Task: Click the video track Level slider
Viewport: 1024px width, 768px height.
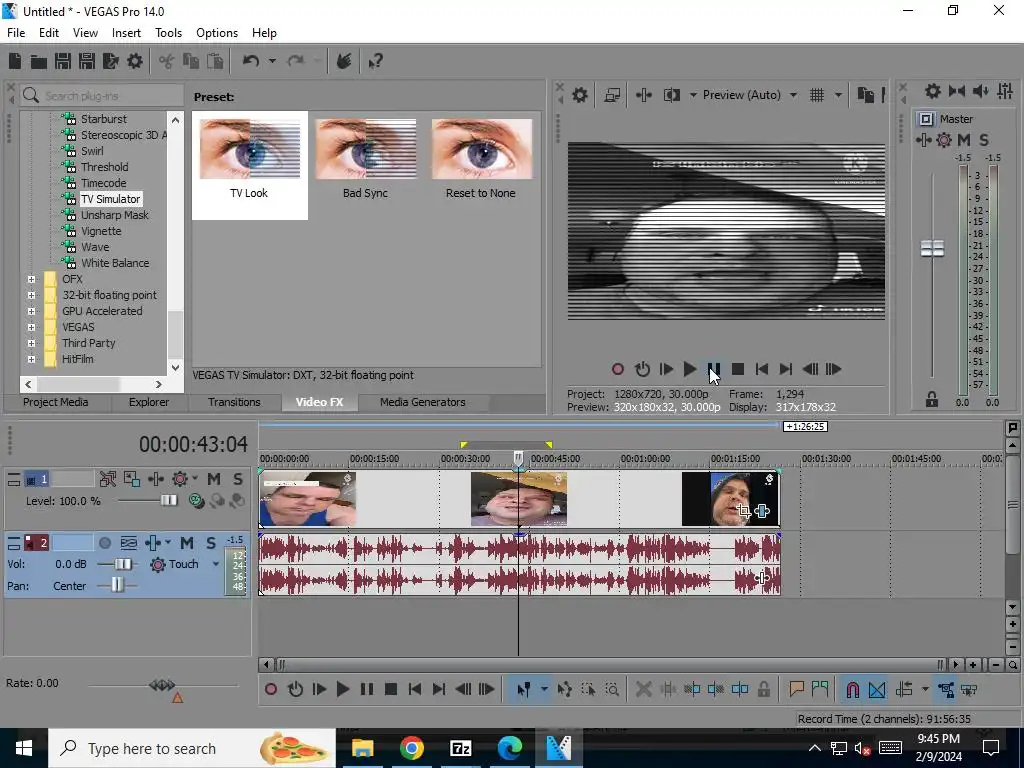Action: click(x=168, y=501)
